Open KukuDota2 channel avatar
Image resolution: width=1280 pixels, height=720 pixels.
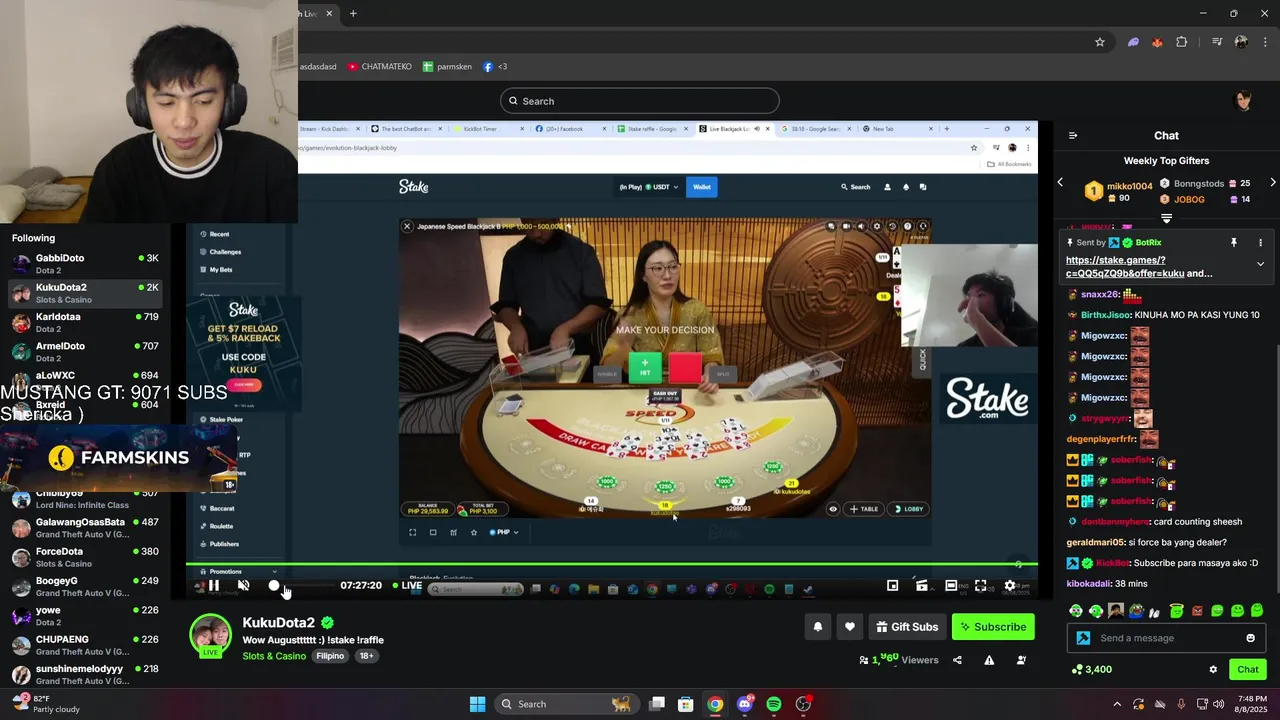tap(210, 636)
